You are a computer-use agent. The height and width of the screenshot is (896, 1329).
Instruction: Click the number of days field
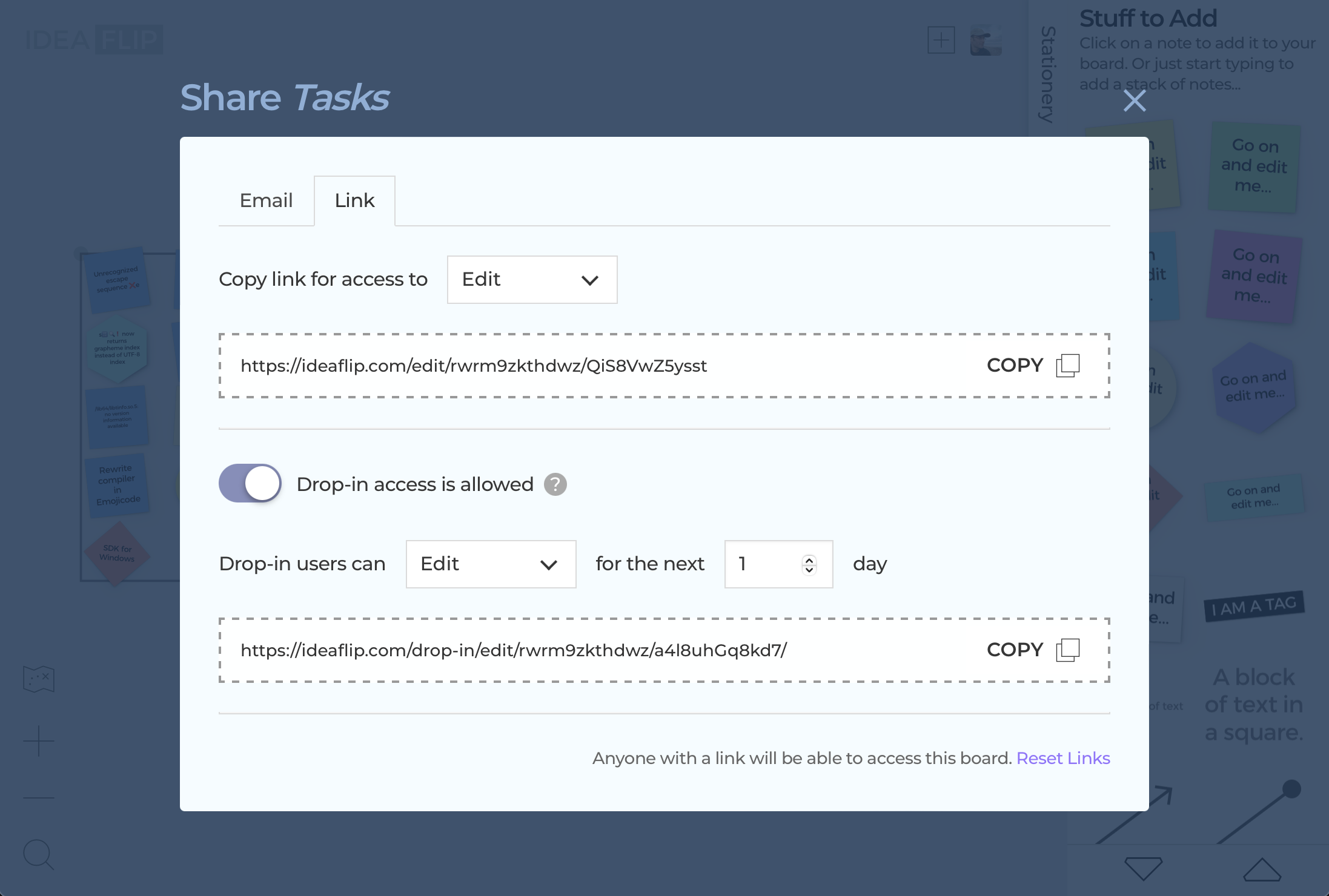778,564
